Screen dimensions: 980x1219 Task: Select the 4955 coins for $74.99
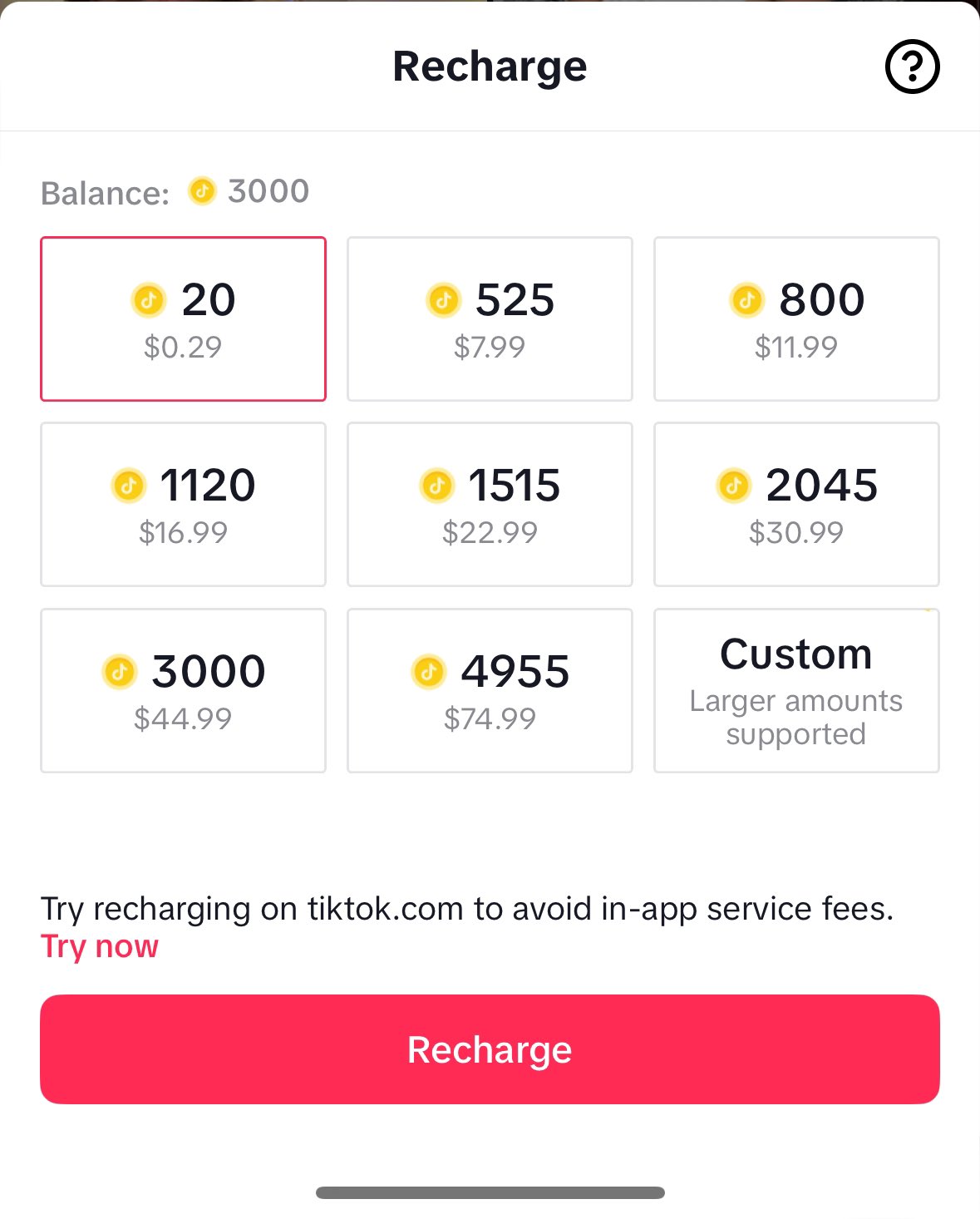click(490, 690)
